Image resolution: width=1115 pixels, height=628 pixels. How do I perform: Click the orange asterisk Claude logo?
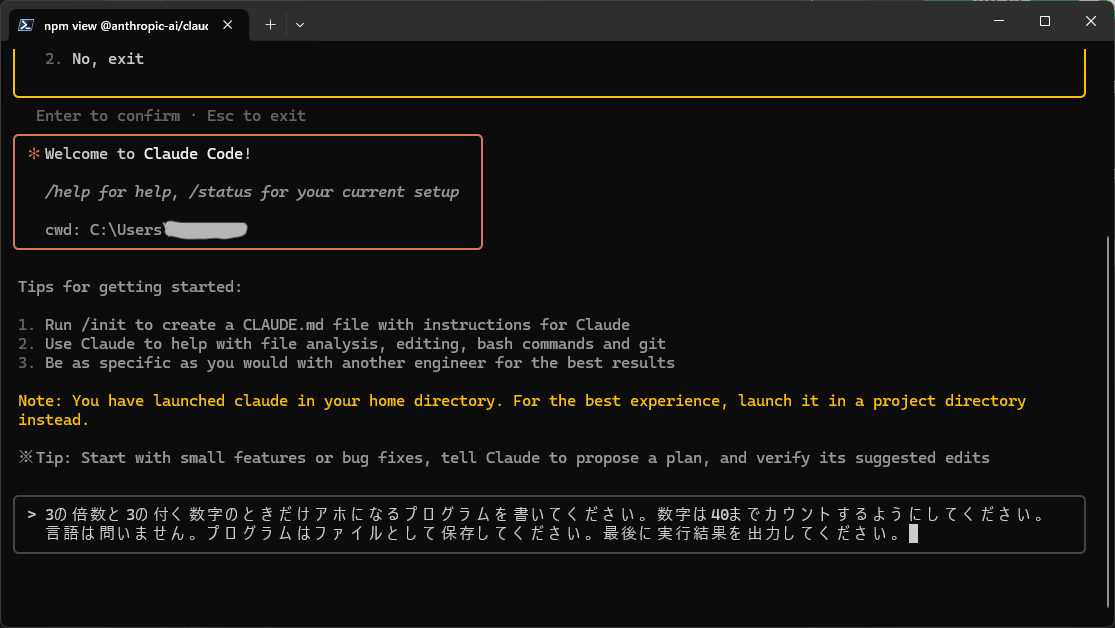coord(33,154)
